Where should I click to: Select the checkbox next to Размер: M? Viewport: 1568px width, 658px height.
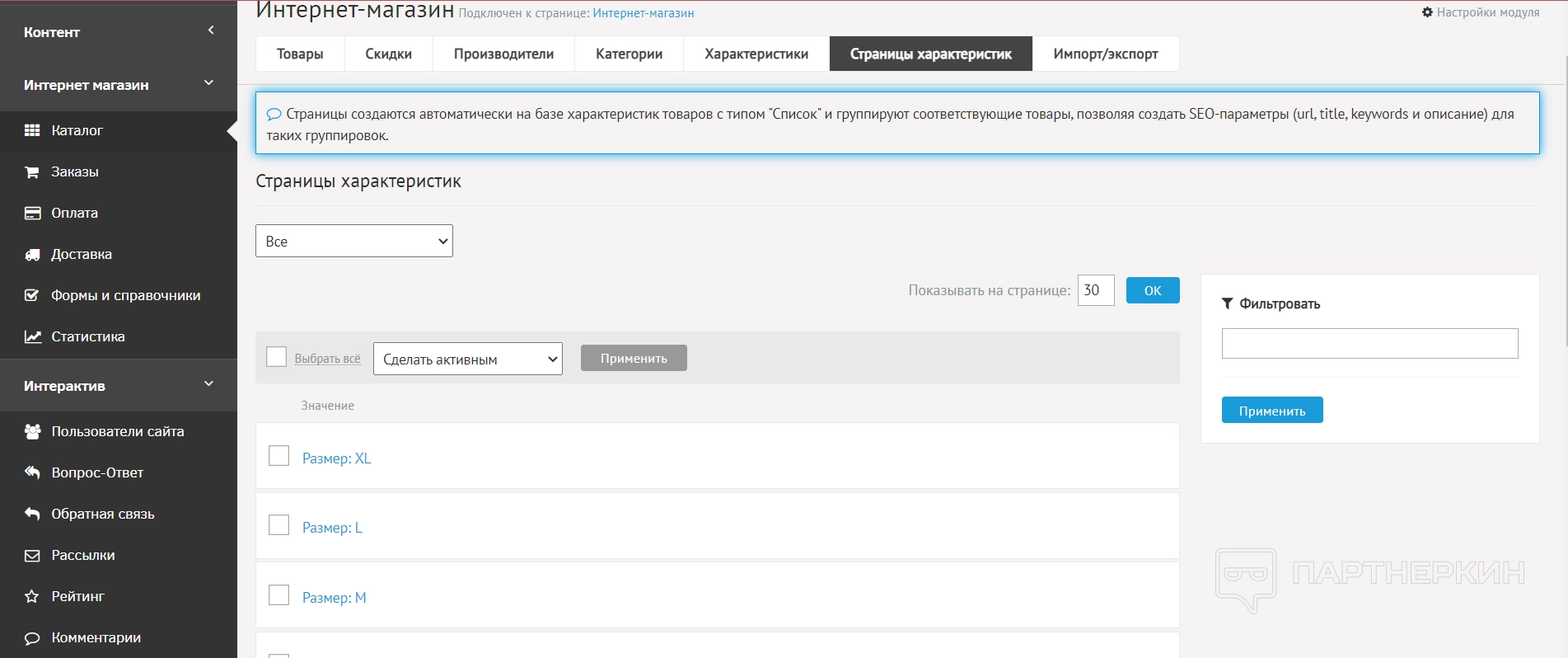pos(279,595)
